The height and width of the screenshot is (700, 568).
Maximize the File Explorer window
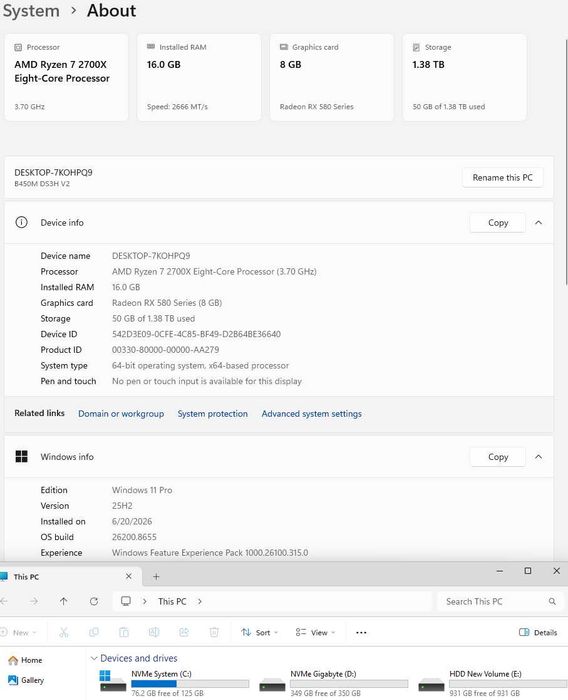pyautogui.click(x=528, y=571)
